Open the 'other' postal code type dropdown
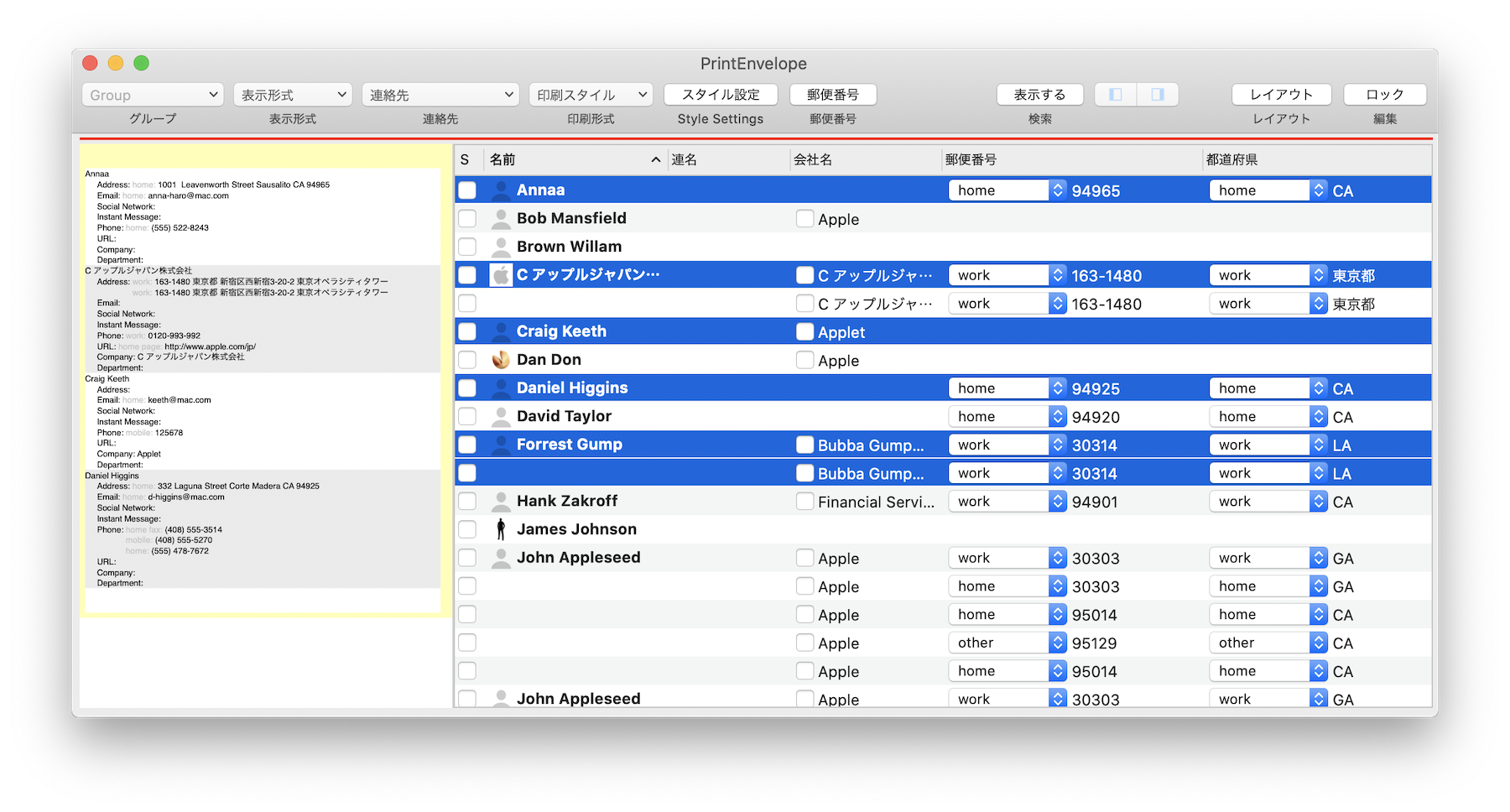This screenshot has height=812, width=1510. (1007, 643)
